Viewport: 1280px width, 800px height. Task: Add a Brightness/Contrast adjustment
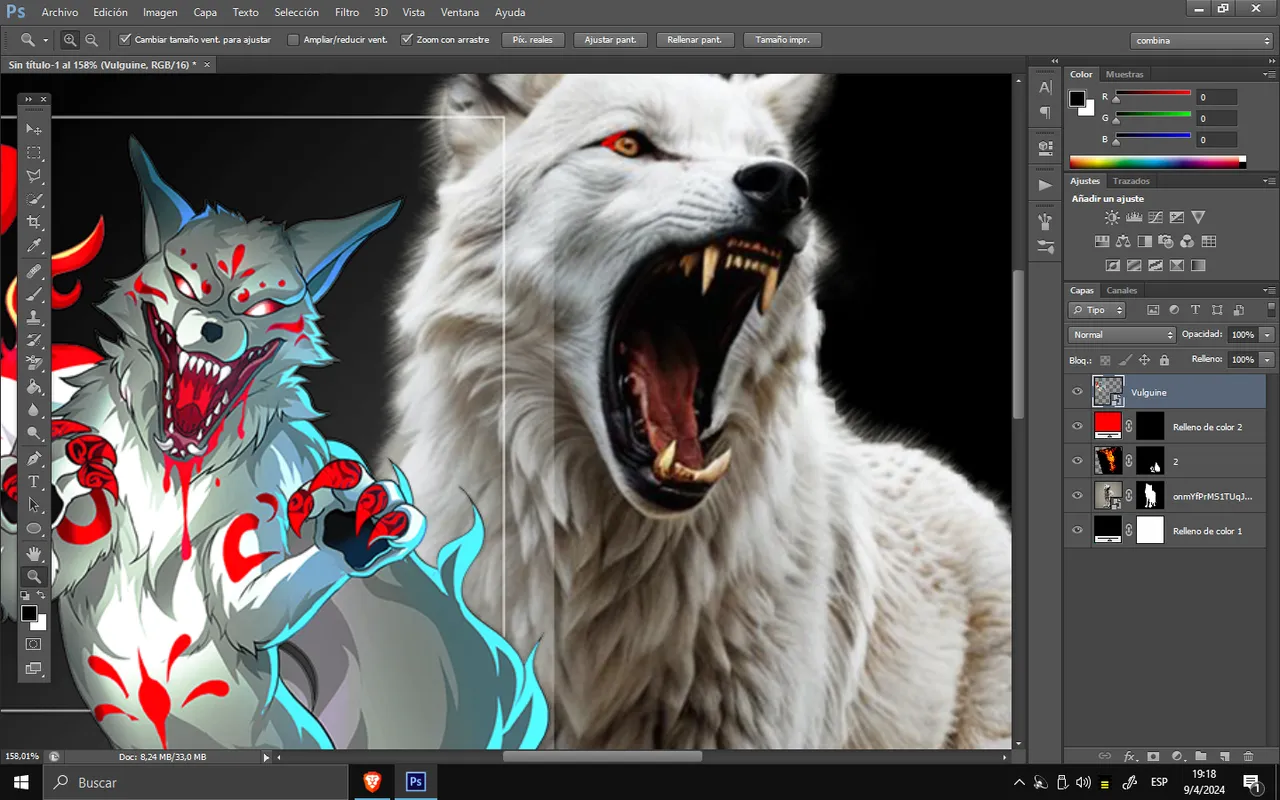[1112, 217]
